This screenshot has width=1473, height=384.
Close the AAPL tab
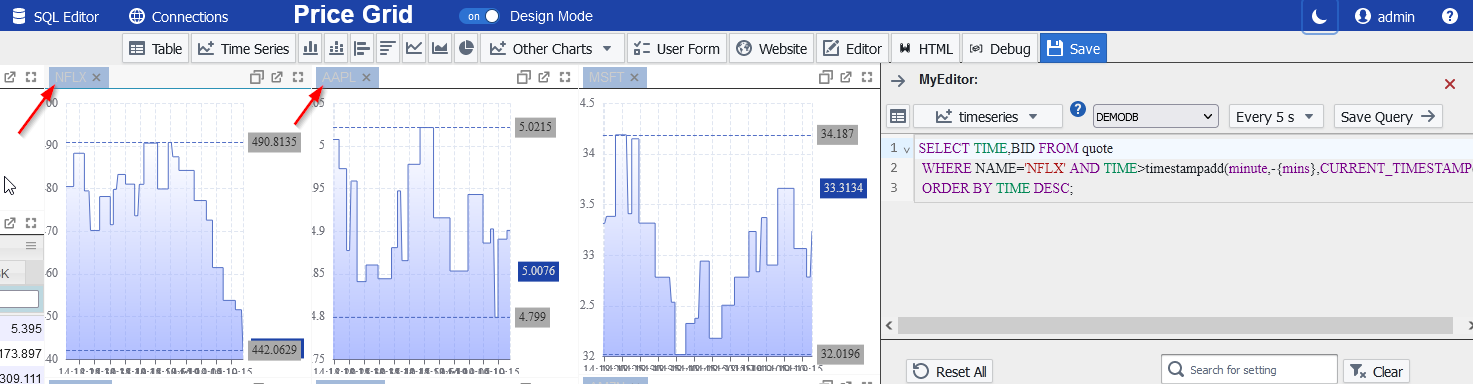[366, 77]
